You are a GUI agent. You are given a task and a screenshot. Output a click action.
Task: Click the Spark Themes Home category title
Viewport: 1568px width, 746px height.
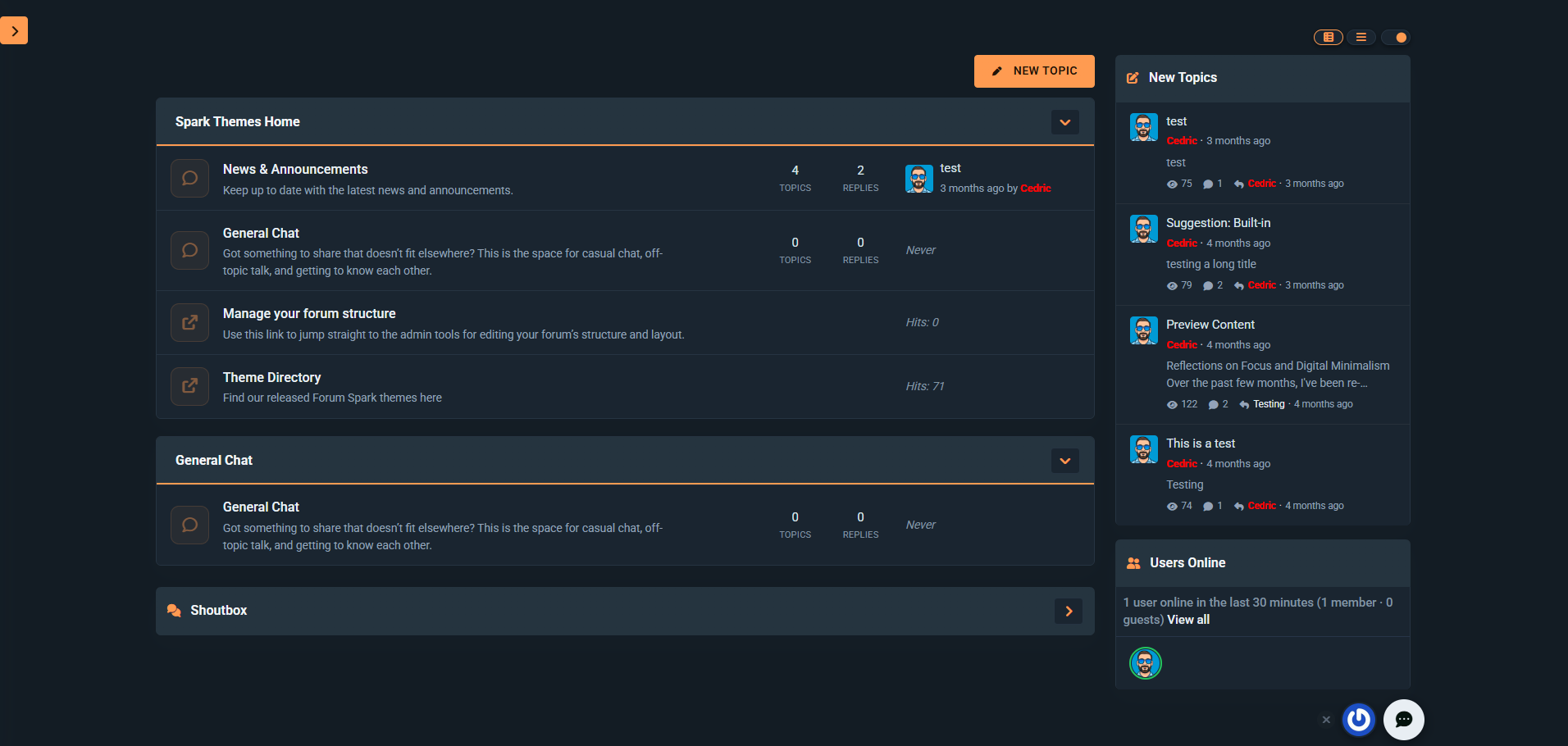coord(237,121)
